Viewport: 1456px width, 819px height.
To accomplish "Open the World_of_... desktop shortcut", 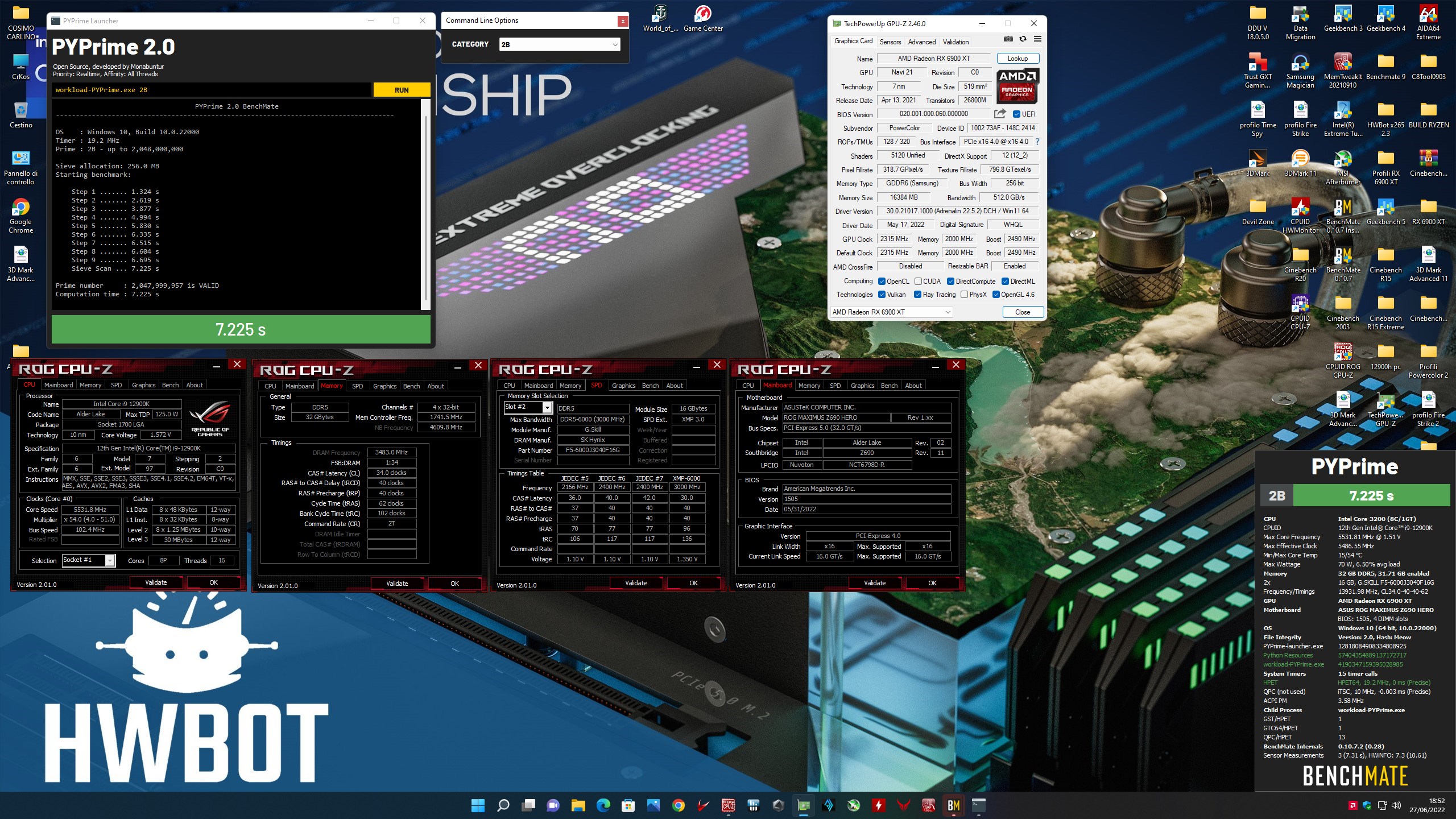I will pos(660,18).
